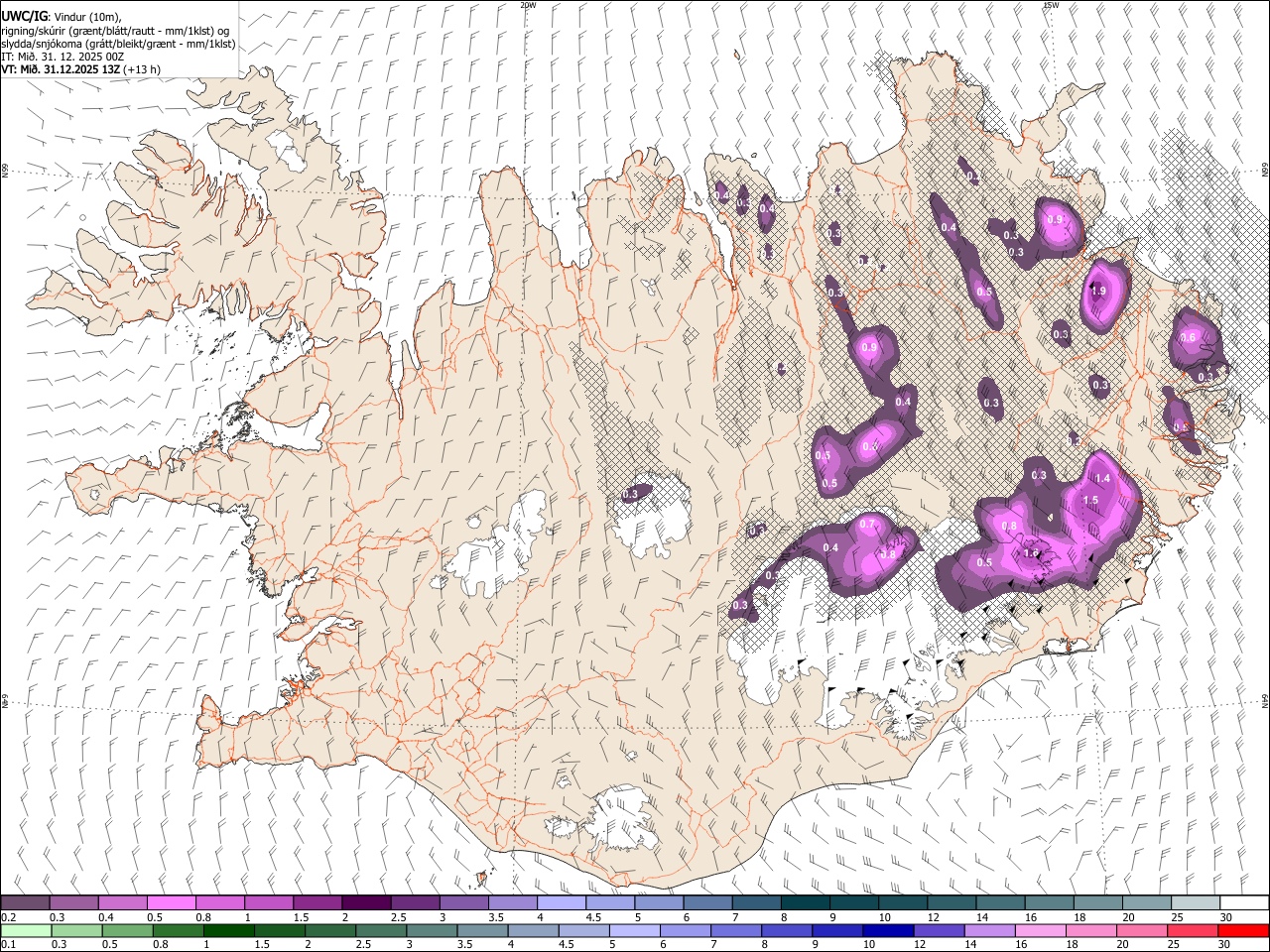Select the 'Vindur (10m)' header text

[87, 17]
